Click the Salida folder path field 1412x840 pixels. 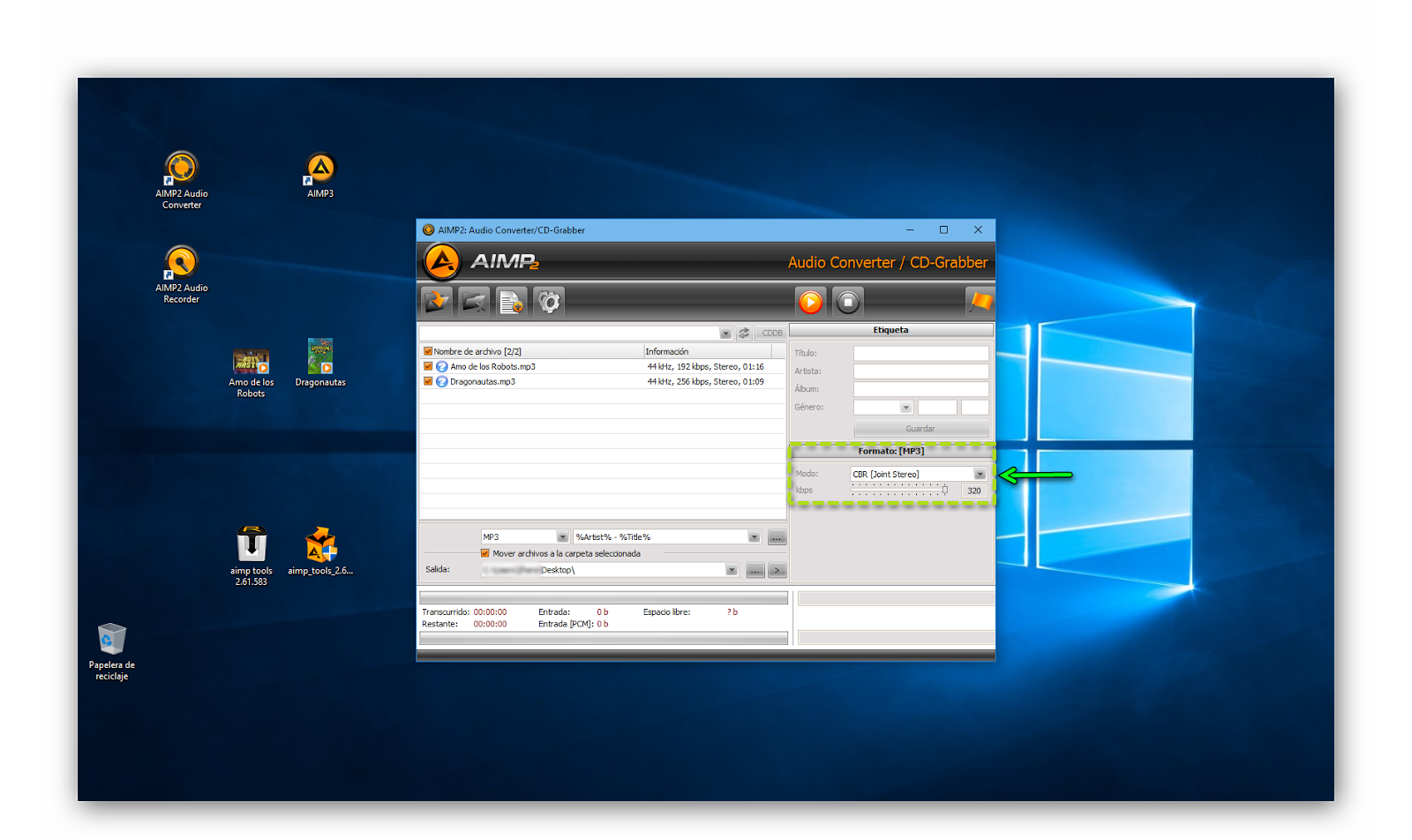pyautogui.click(x=604, y=570)
